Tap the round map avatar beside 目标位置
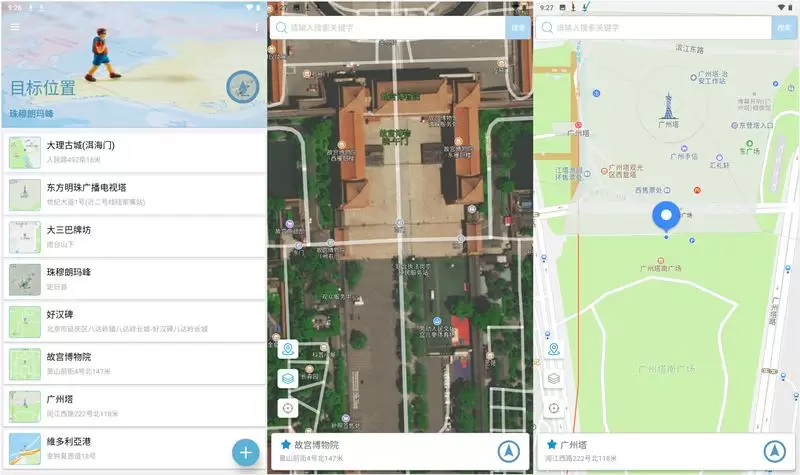Image resolution: width=800 pixels, height=475 pixels. click(x=243, y=87)
